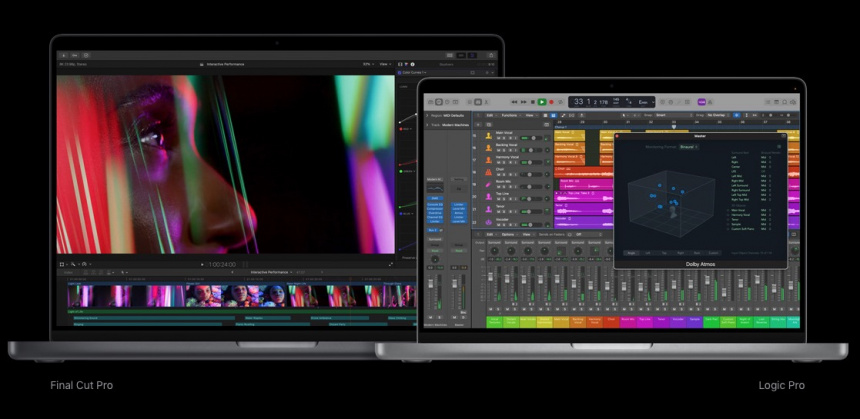Mute the Choir track
This screenshot has width=860, height=419.
(x=499, y=174)
